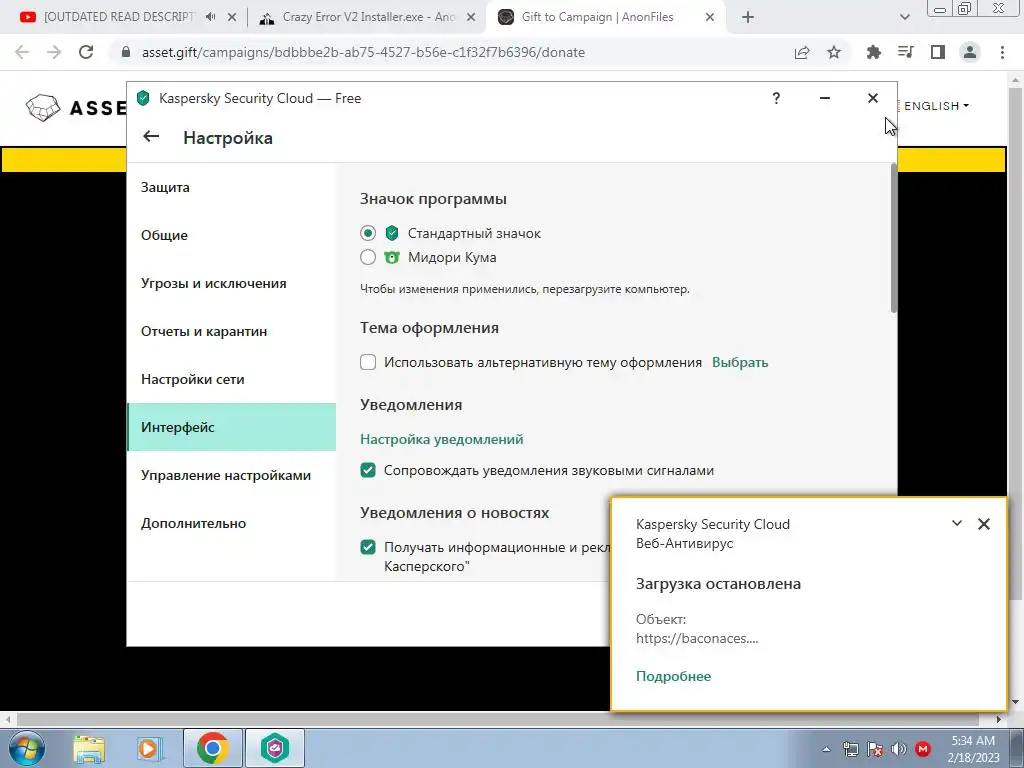Open the Chrome profile avatar

coord(970,52)
